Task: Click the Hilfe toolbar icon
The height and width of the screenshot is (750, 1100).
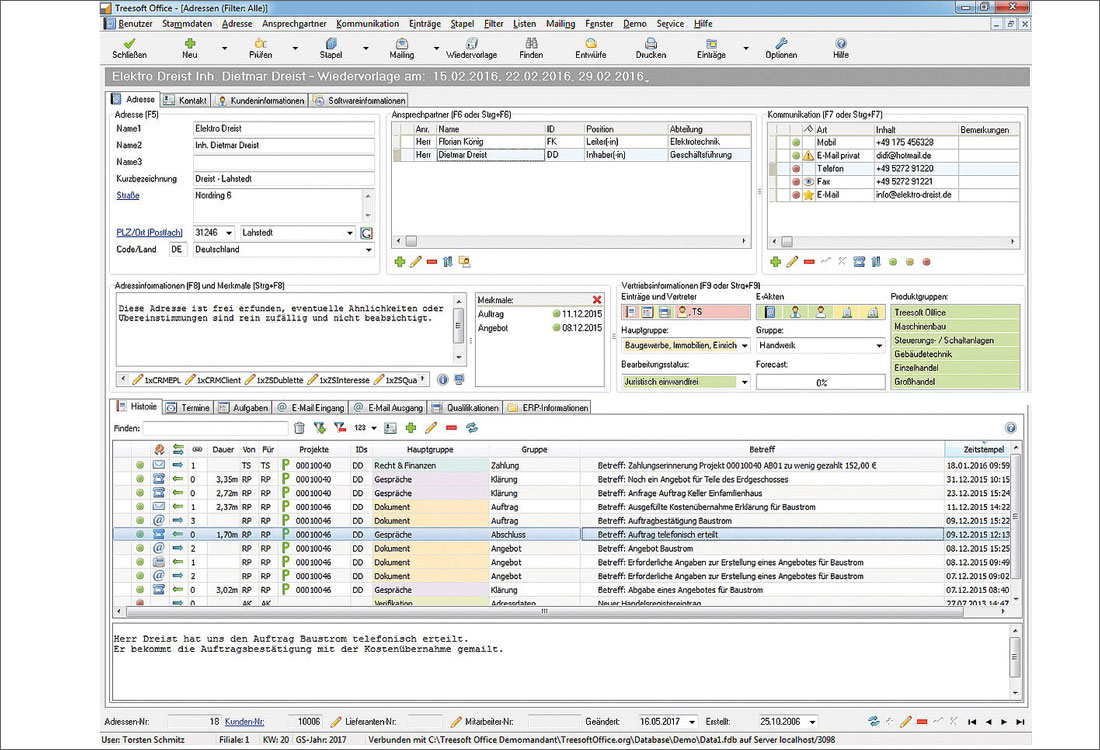Action: click(841, 44)
